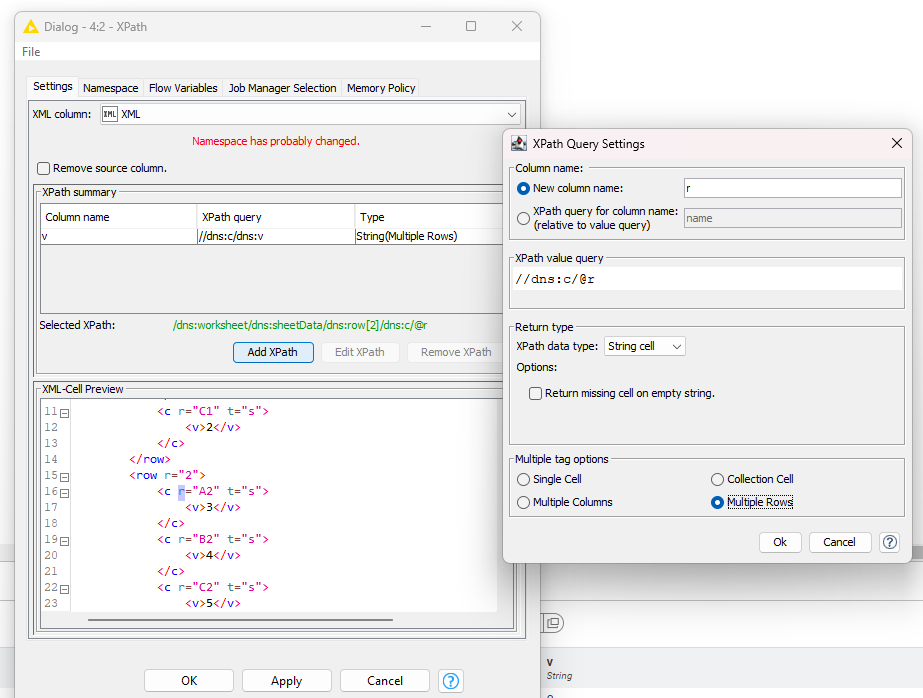923x698 pixels.
Task: Choose Collection Cell tag option
Action: [x=717, y=480]
